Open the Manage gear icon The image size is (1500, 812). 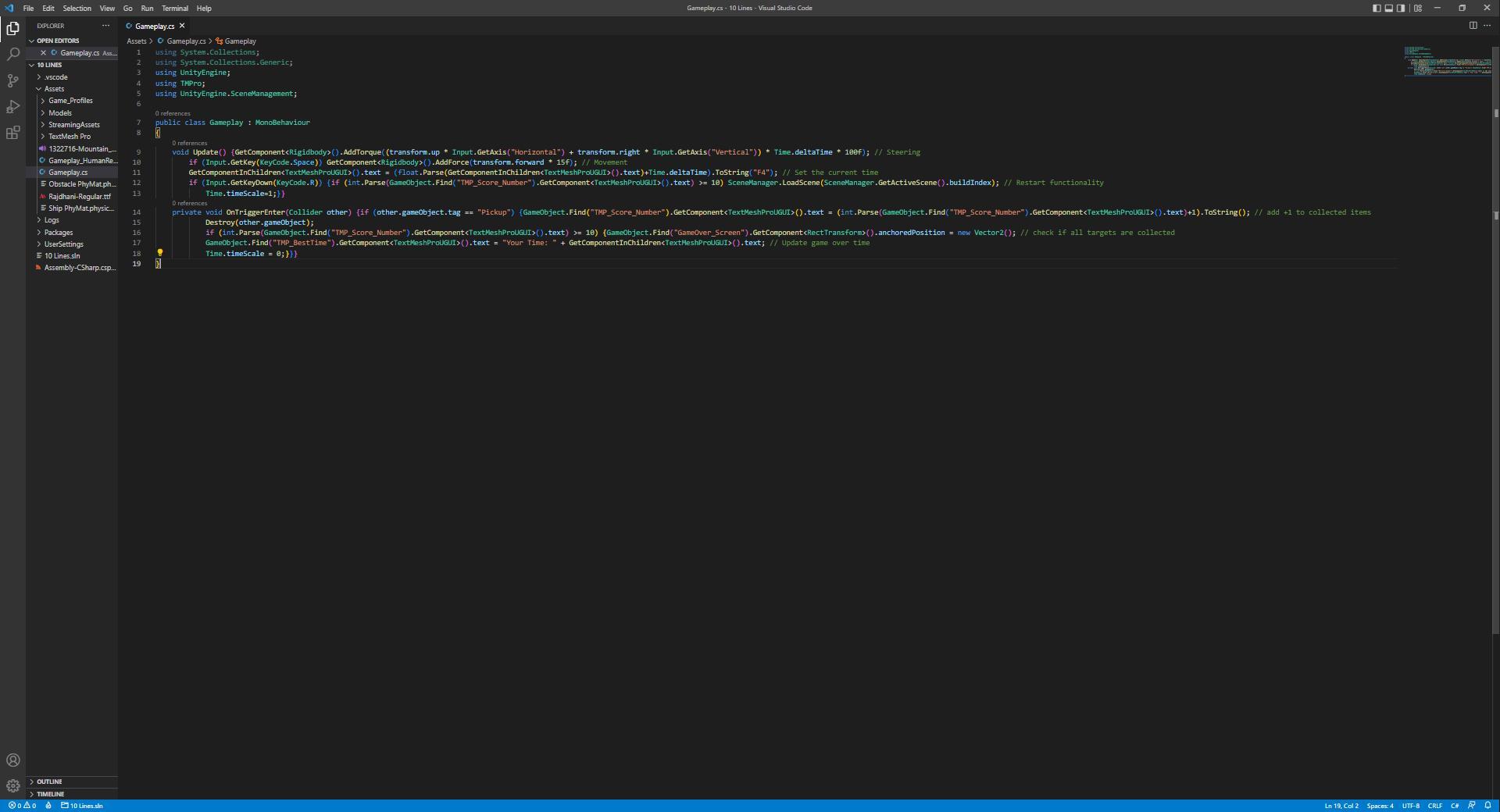12,786
